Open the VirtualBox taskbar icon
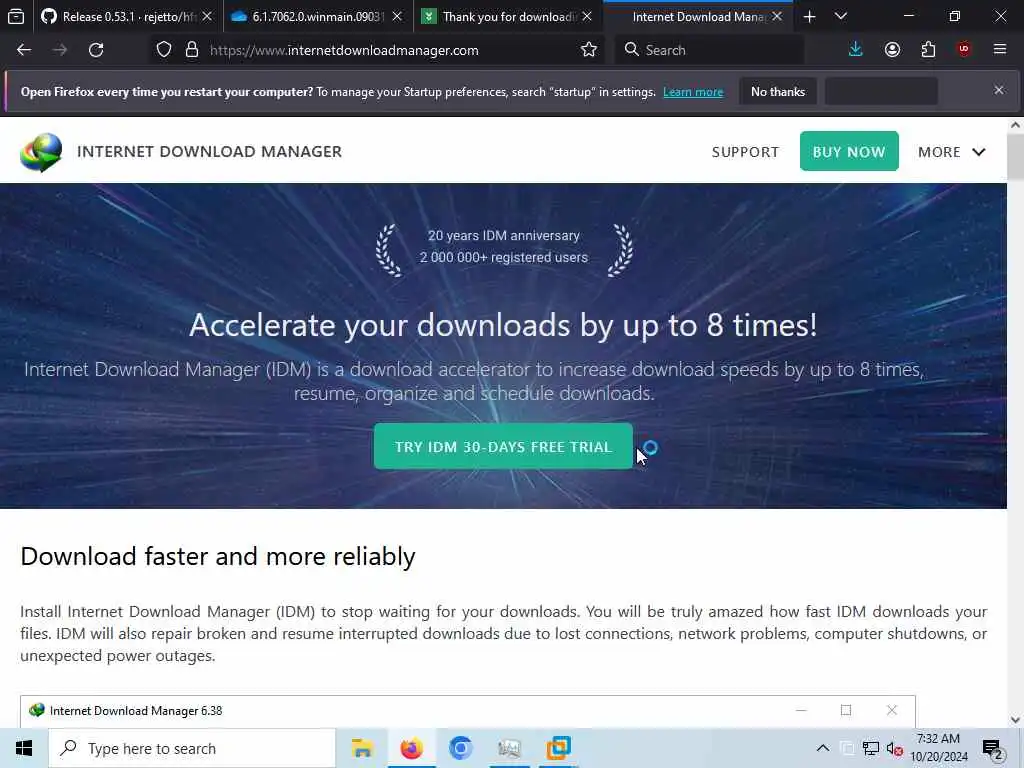The width and height of the screenshot is (1024, 768). click(558, 748)
